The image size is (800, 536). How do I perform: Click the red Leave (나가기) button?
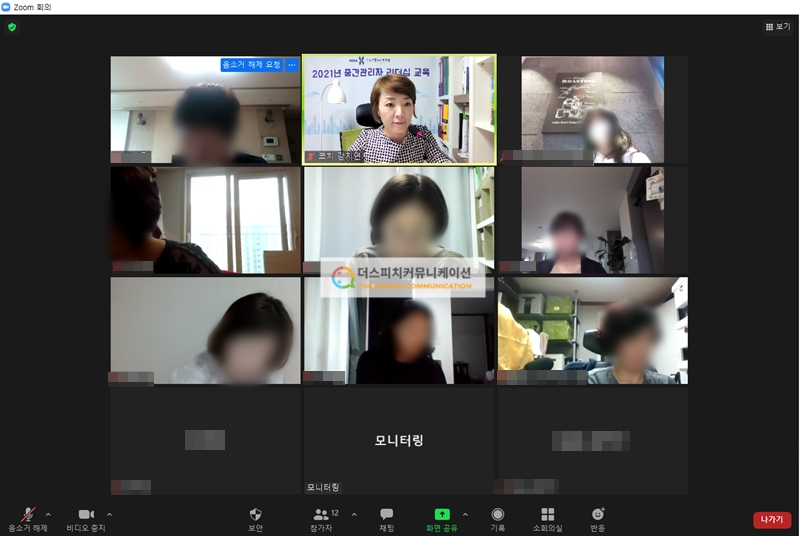tap(771, 520)
